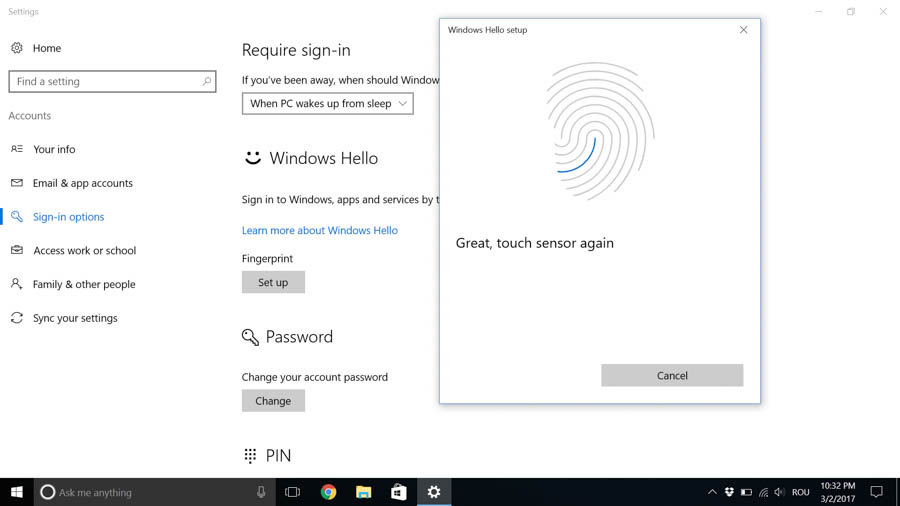Viewport: 900px width, 506px height.
Task: Click the Your info person icon
Action: [17, 149]
